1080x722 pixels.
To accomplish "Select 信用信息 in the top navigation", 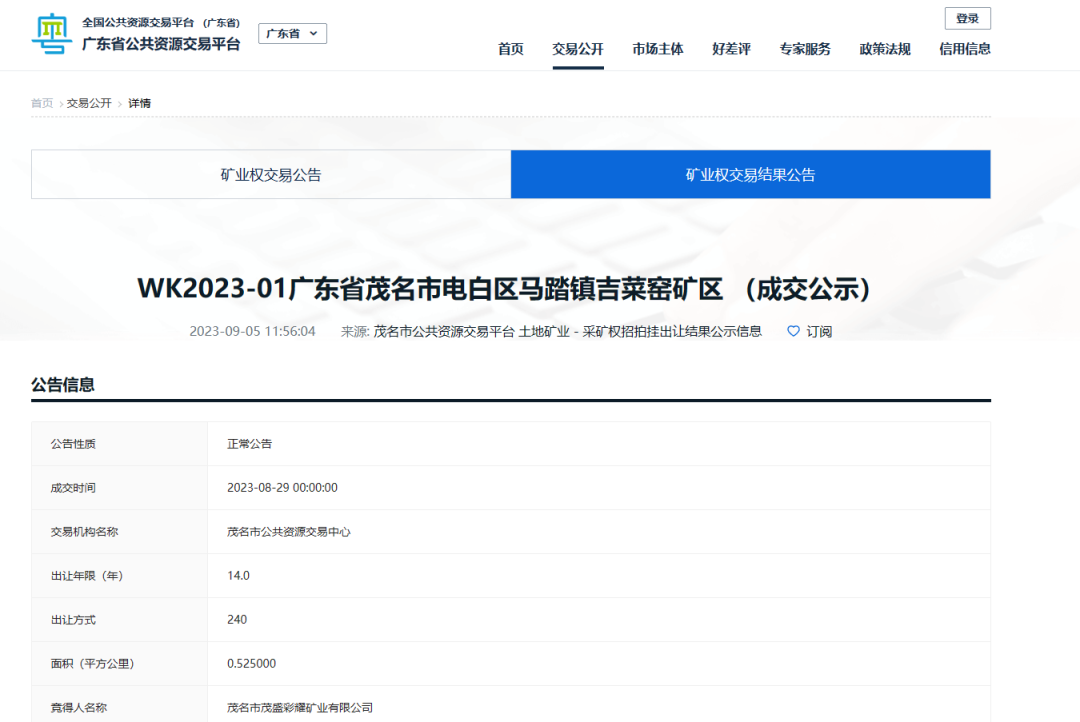I will [965, 49].
